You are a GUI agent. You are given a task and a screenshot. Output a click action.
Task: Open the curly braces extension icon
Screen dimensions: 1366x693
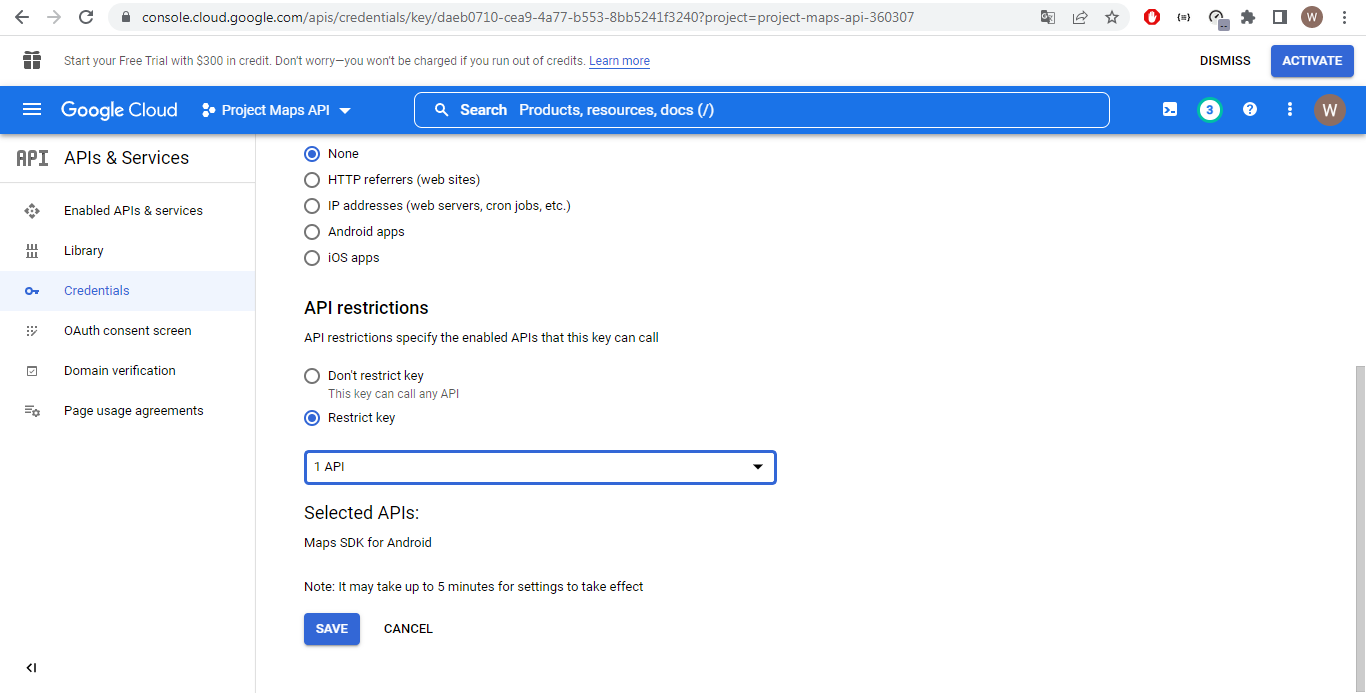coord(1184,17)
